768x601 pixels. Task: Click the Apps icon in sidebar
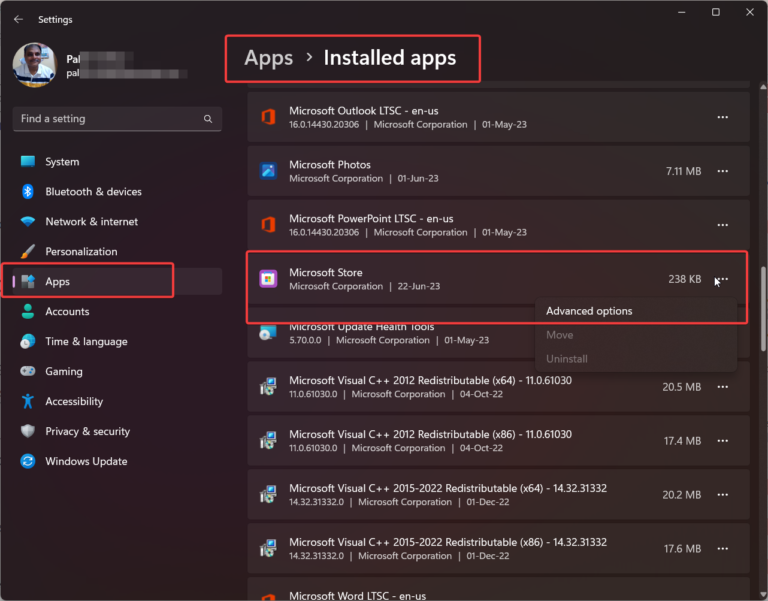point(28,281)
